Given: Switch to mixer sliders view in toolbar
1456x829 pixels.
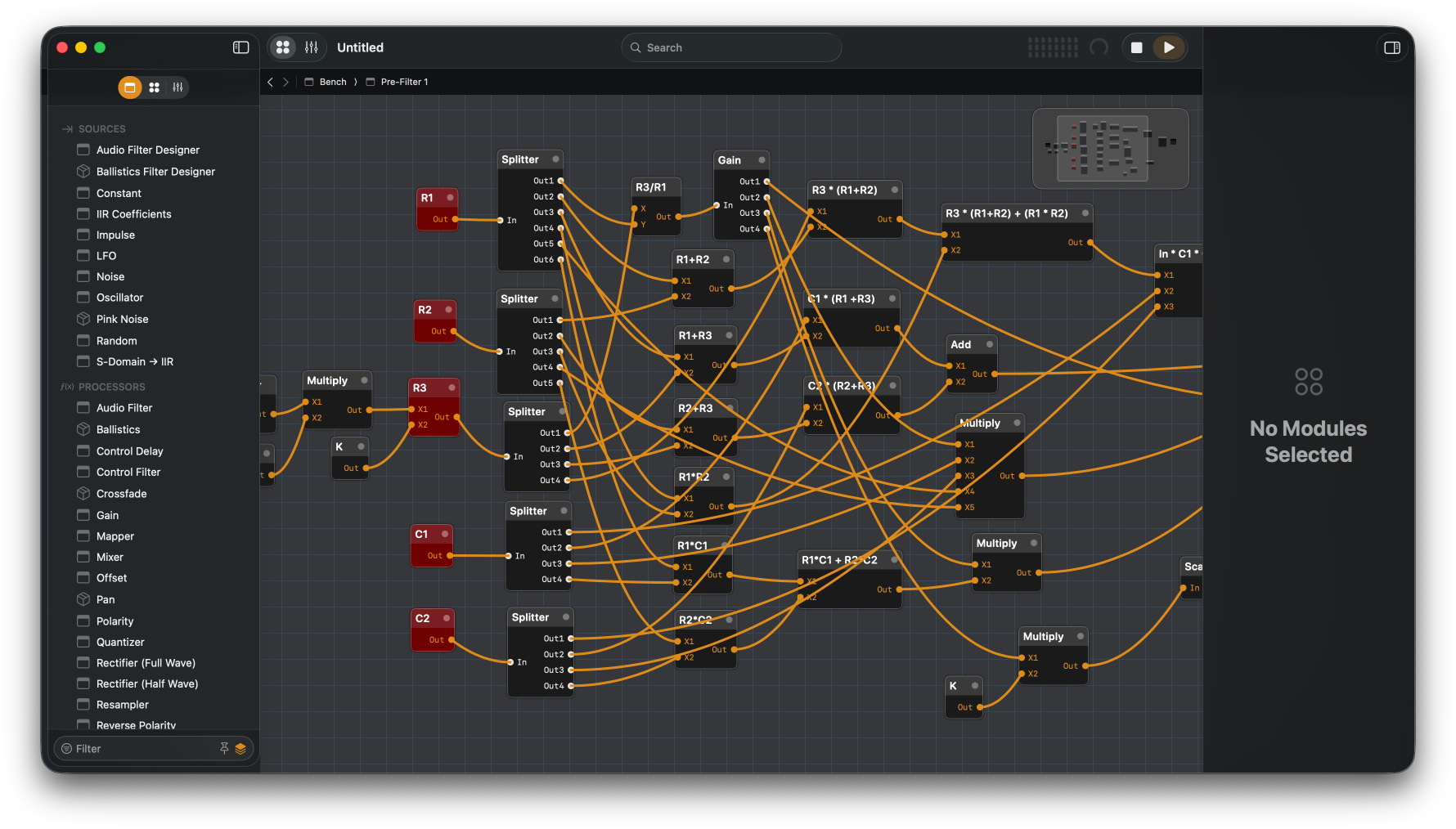Looking at the screenshot, I should [x=312, y=47].
